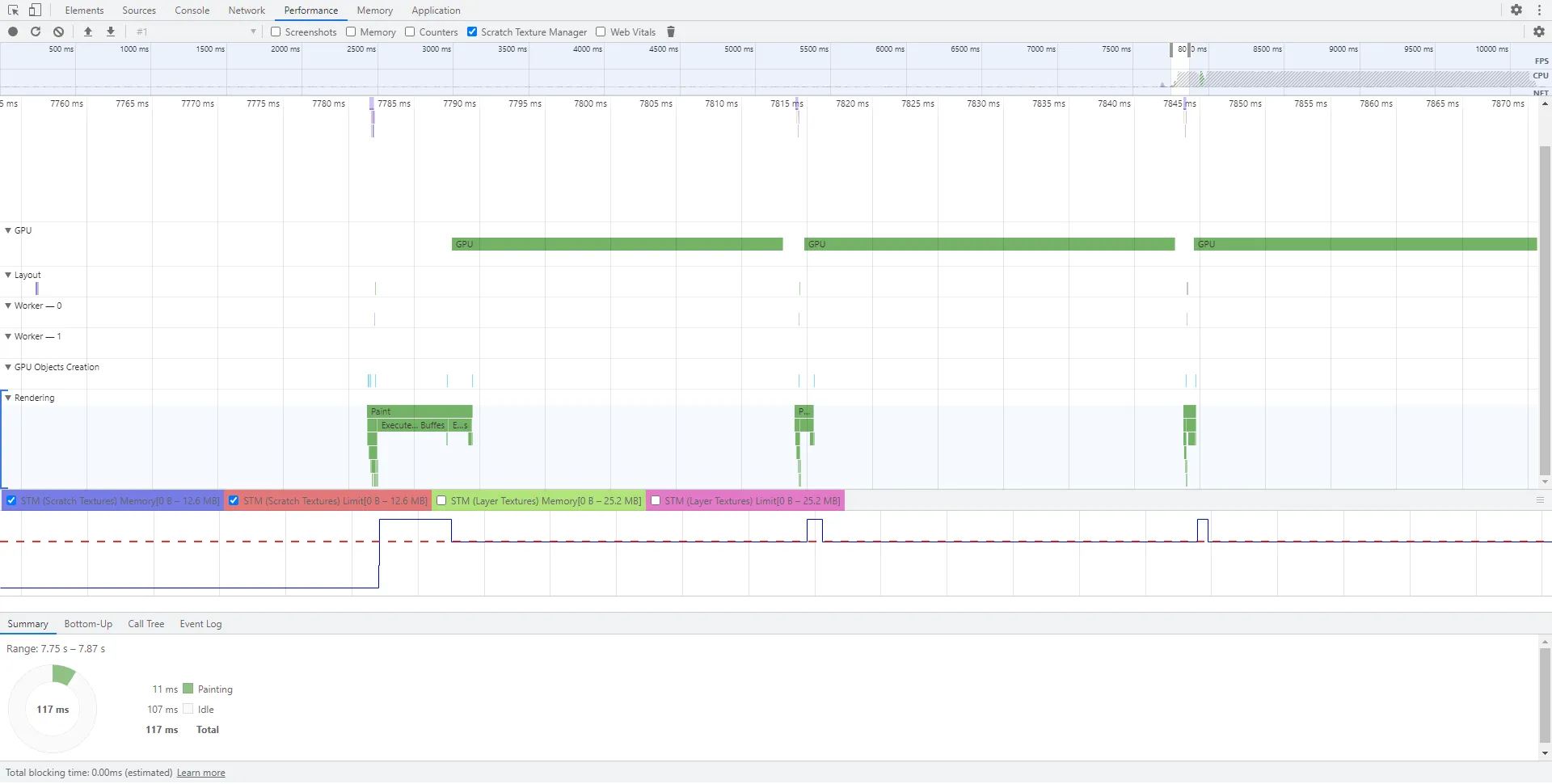Select the Performance tab
Viewport: 1552px width, 784px height.
(311, 11)
